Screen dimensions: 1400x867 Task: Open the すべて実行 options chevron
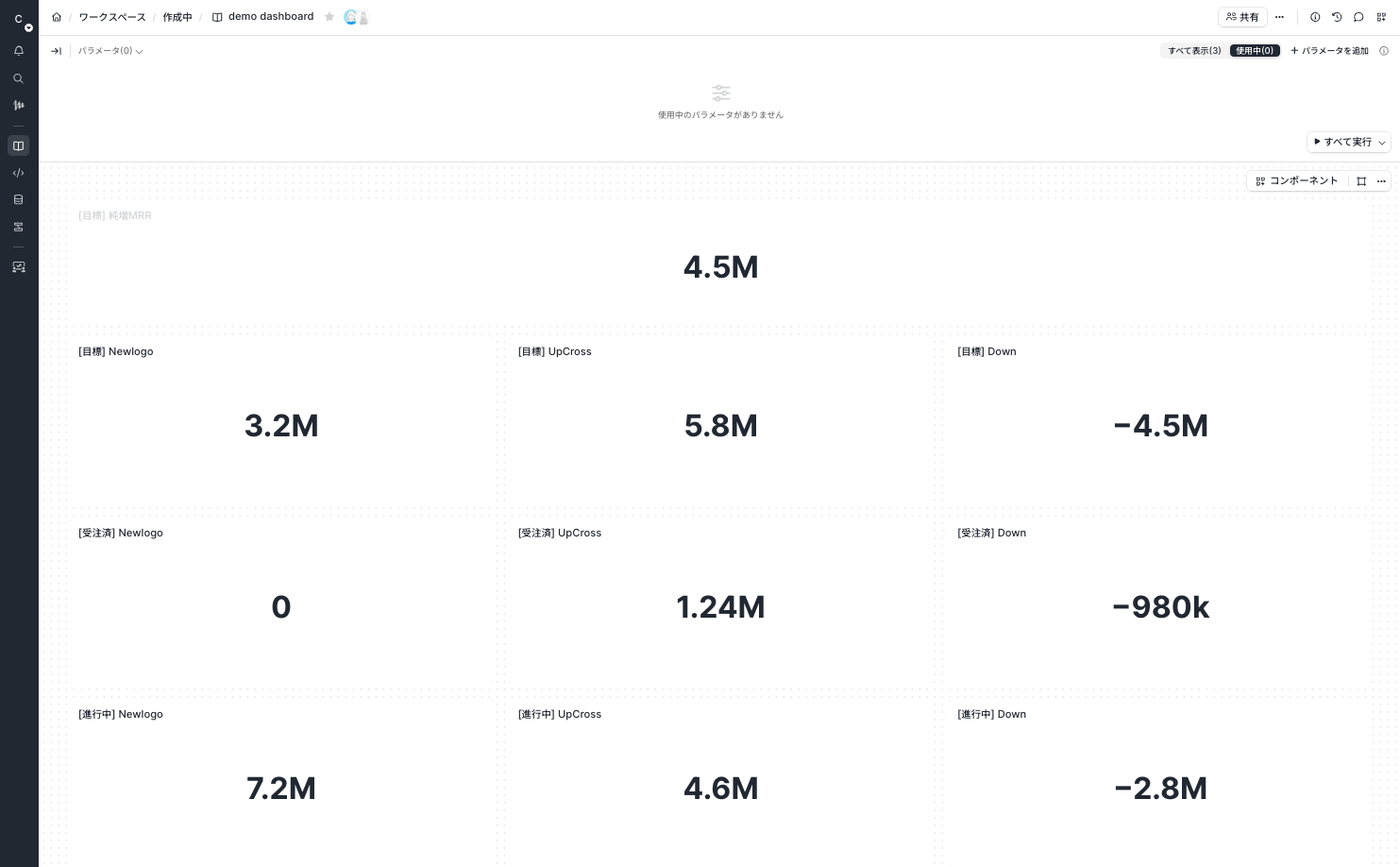(x=1381, y=142)
